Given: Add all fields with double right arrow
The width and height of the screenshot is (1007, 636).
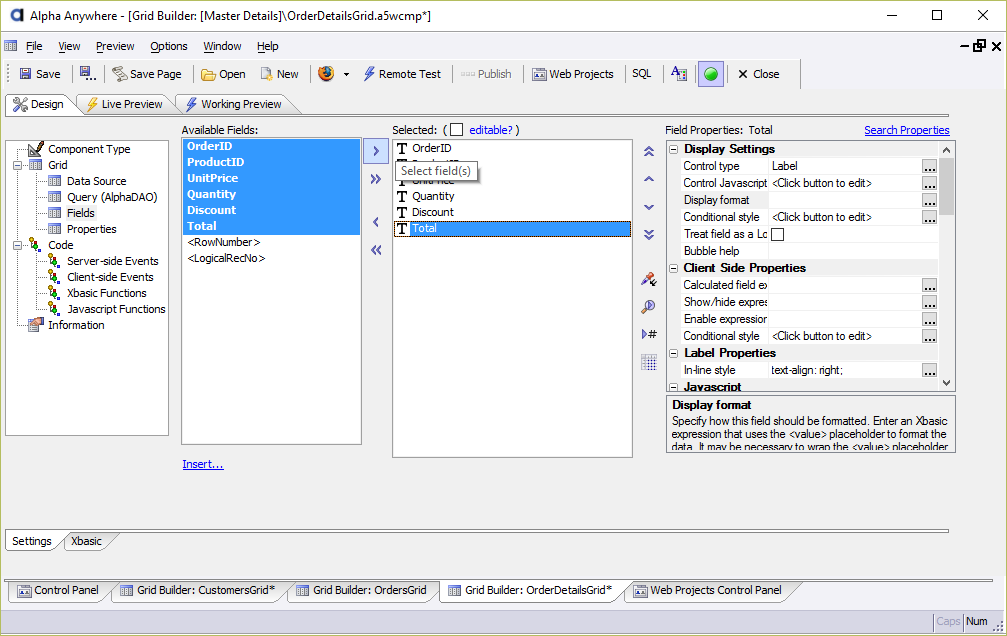Looking at the screenshot, I should click(376, 179).
